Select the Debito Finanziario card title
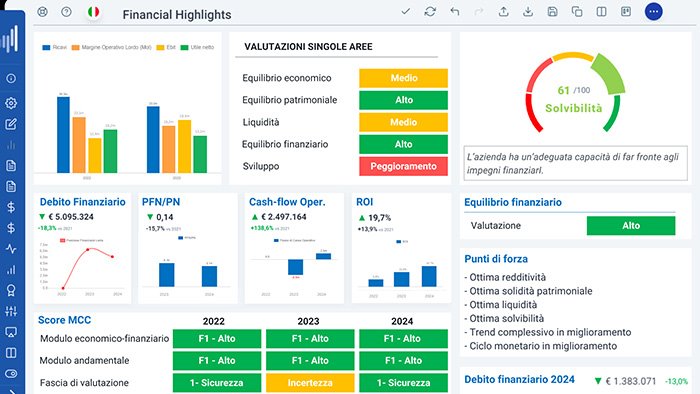Screen dimensions: 700x394 (83, 202)
